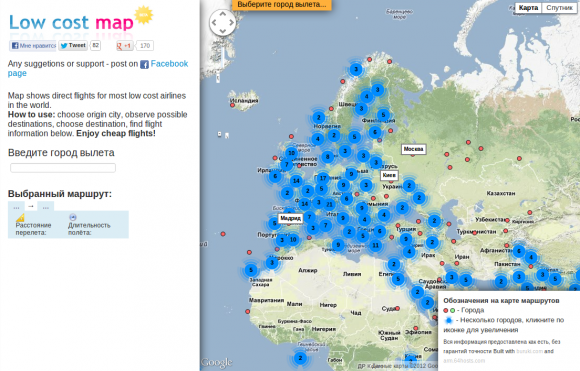The width and height of the screenshot is (580, 371).
Task: Click the Москва city label
Action: 414,149
